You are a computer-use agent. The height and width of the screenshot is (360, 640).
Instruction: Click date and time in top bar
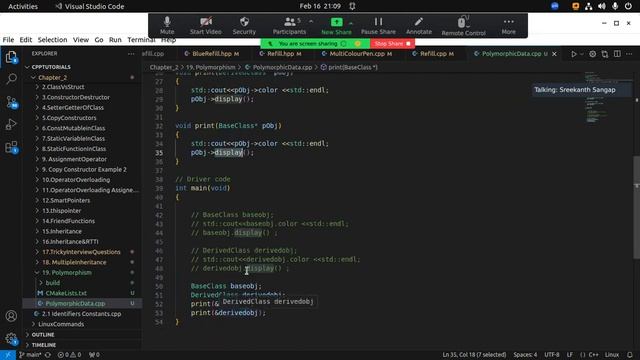coord(320,6)
